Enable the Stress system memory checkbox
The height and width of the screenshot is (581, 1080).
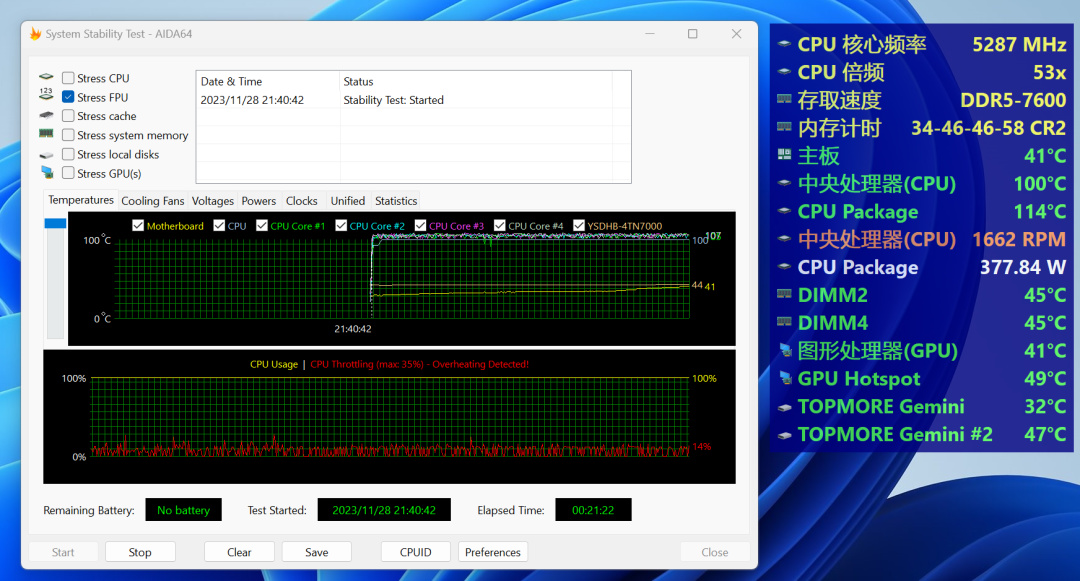68,135
